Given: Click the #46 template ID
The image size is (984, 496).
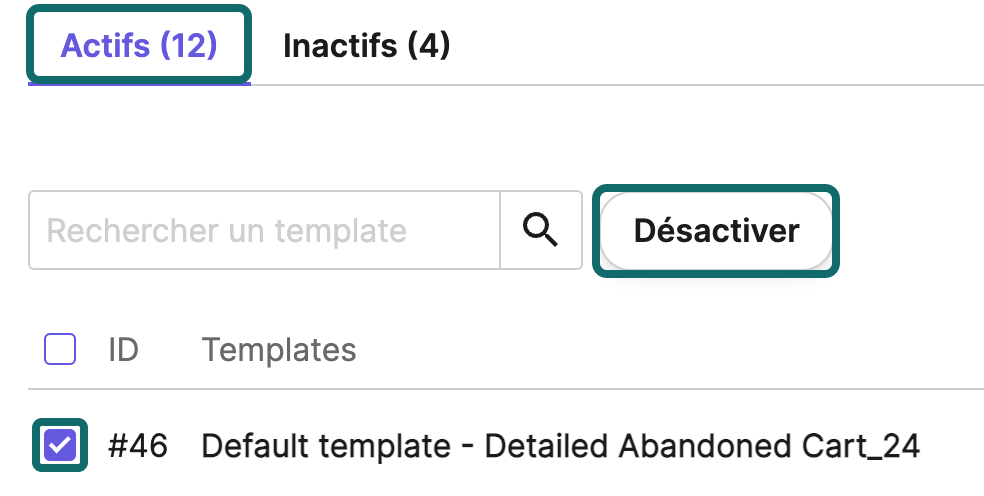Looking at the screenshot, I should point(138,446).
